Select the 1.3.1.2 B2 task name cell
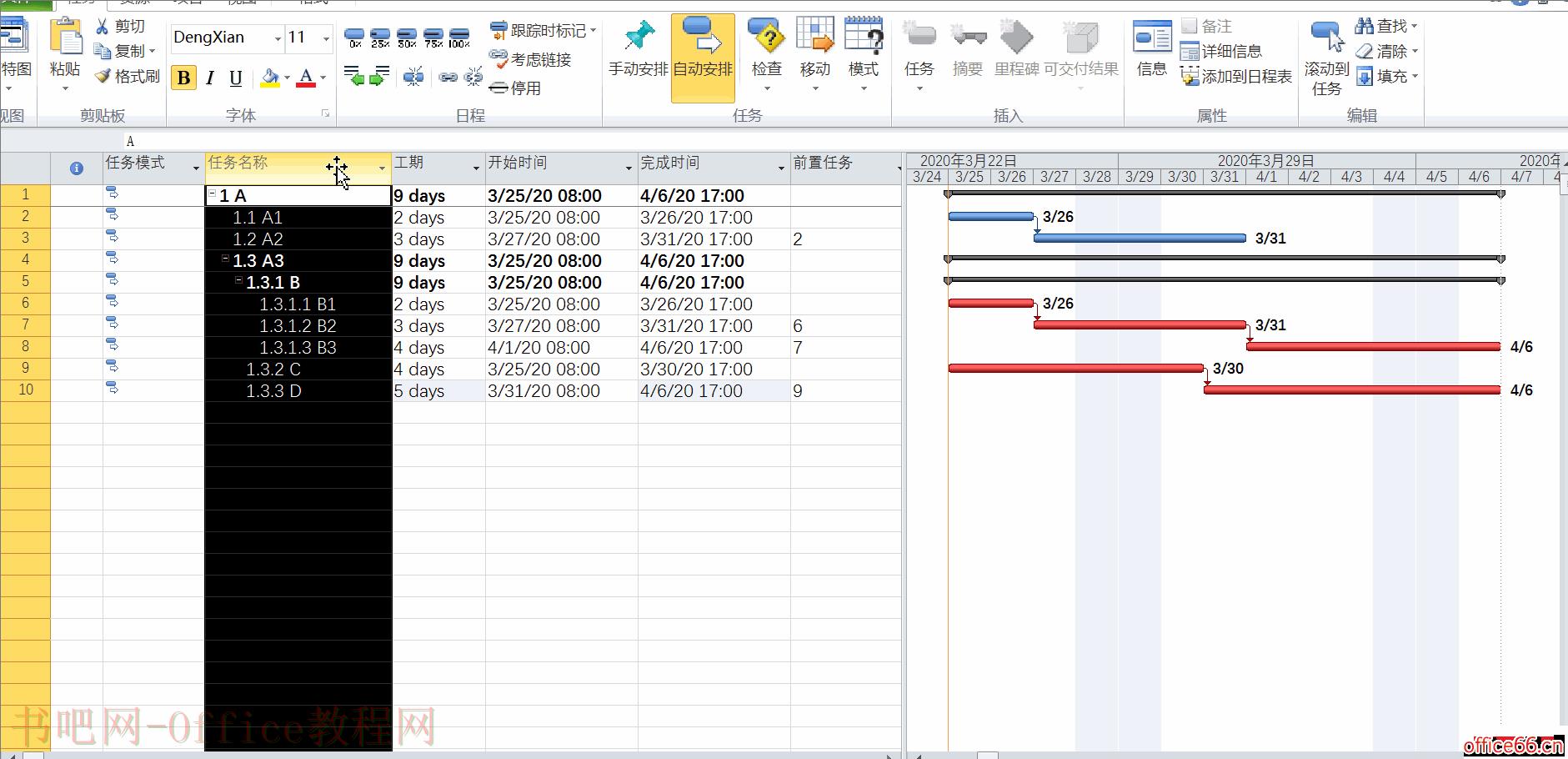Screen dimensions: 1568x759 [298, 325]
